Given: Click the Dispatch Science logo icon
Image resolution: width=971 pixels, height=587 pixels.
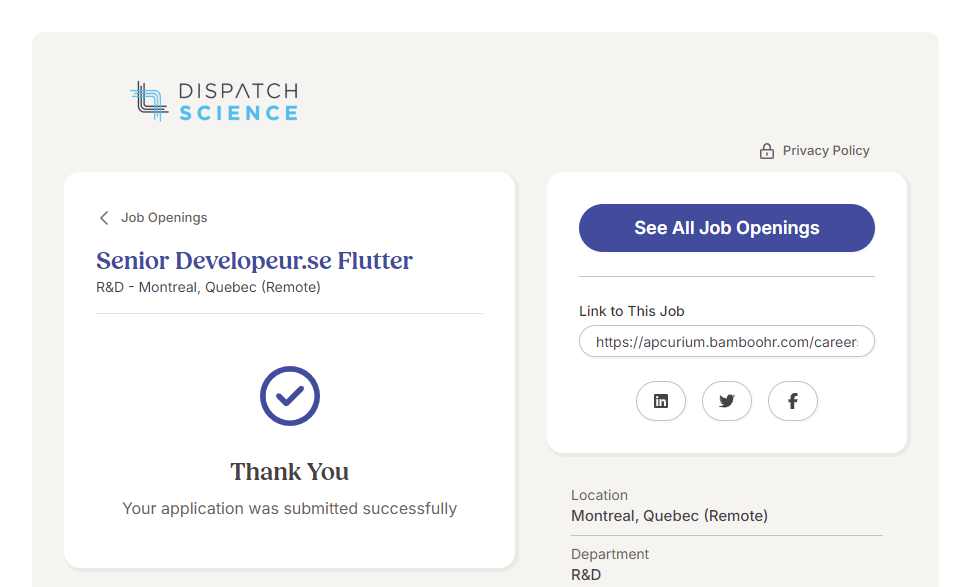Looking at the screenshot, I should coord(148,101).
